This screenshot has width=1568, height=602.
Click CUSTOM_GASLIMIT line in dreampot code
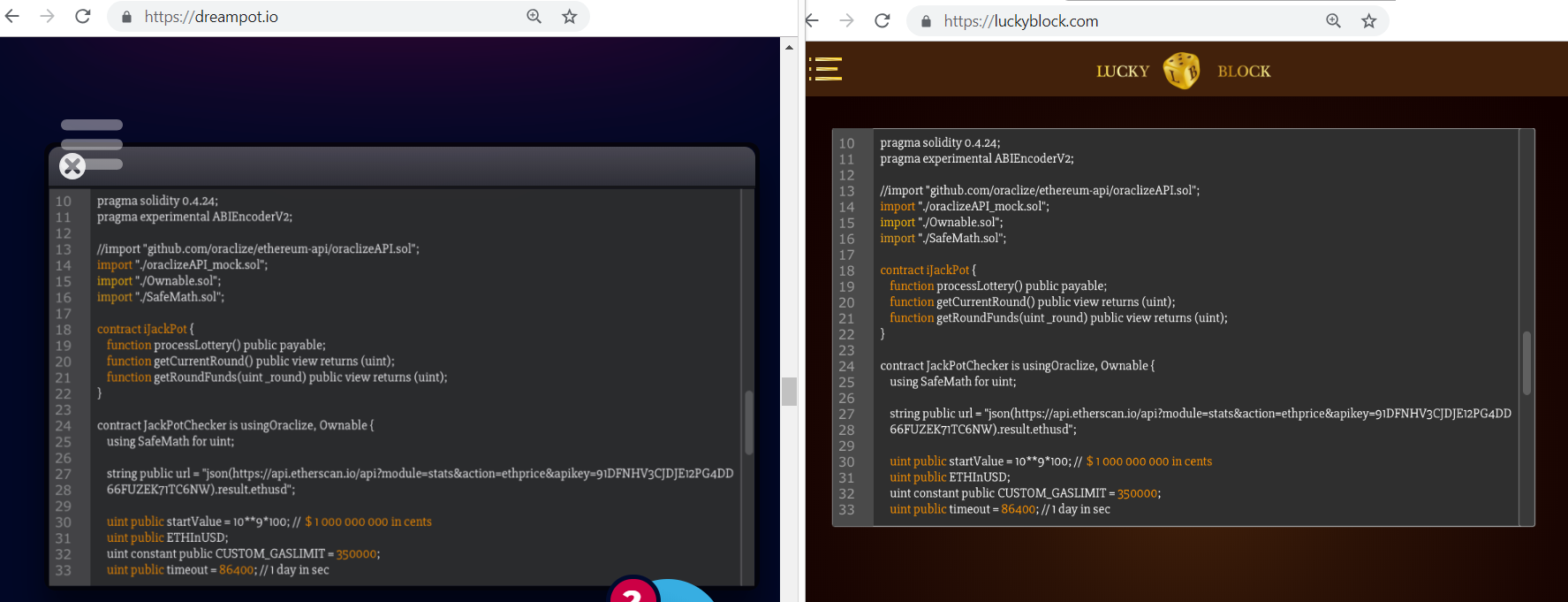point(244,553)
